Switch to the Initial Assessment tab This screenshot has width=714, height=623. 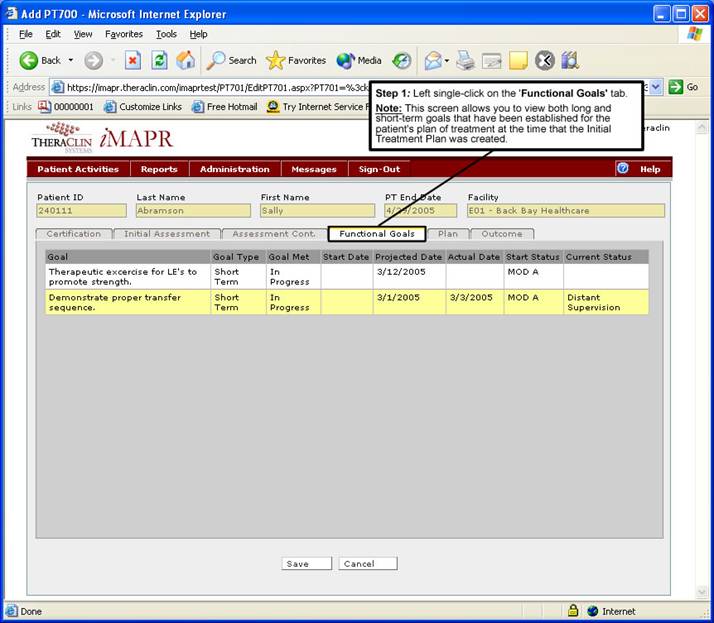coord(166,234)
